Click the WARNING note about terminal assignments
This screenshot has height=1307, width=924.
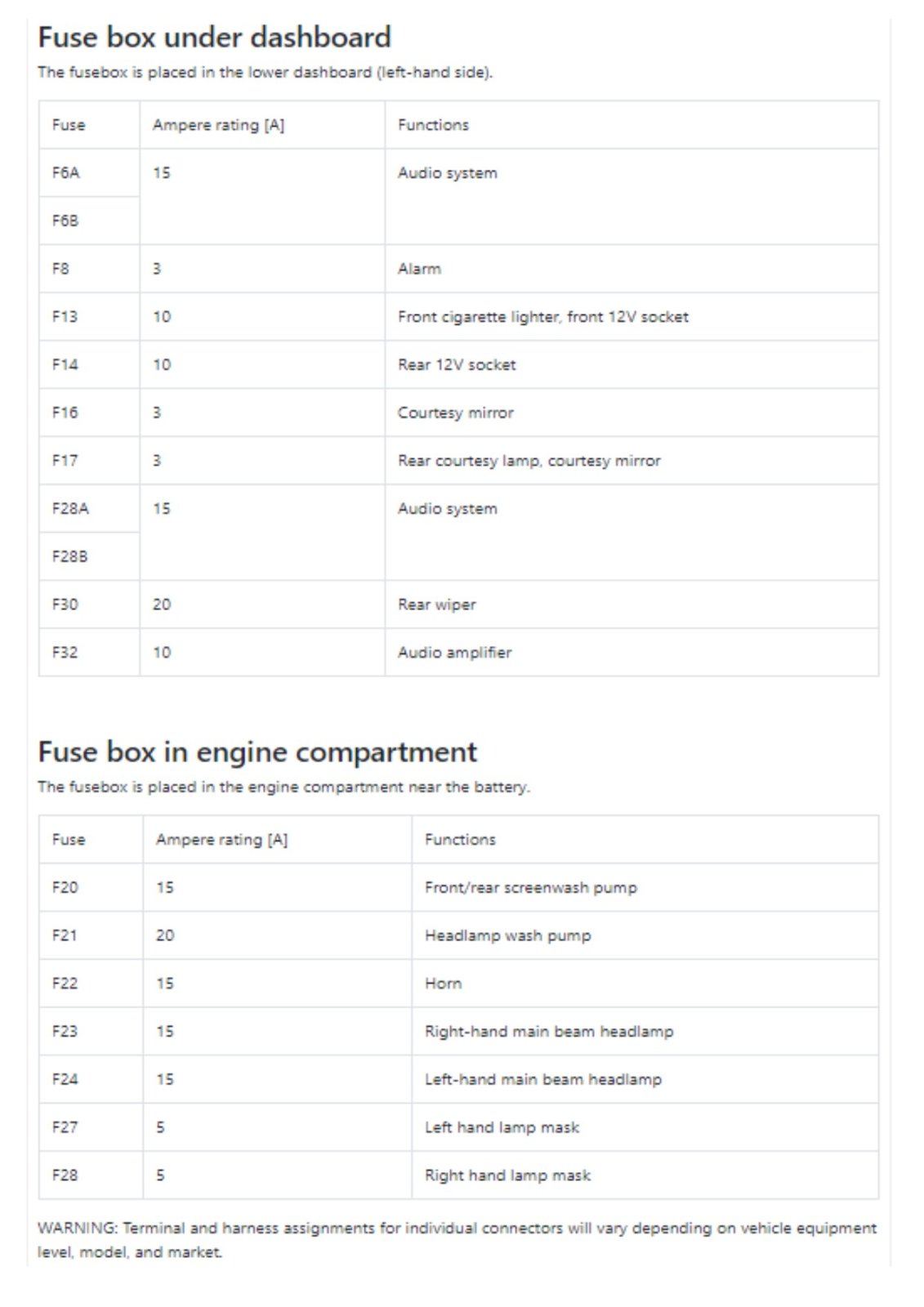tap(458, 1239)
